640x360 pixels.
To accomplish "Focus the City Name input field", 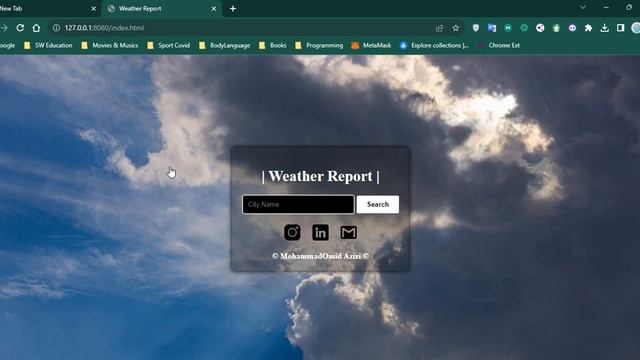I will pos(298,204).
